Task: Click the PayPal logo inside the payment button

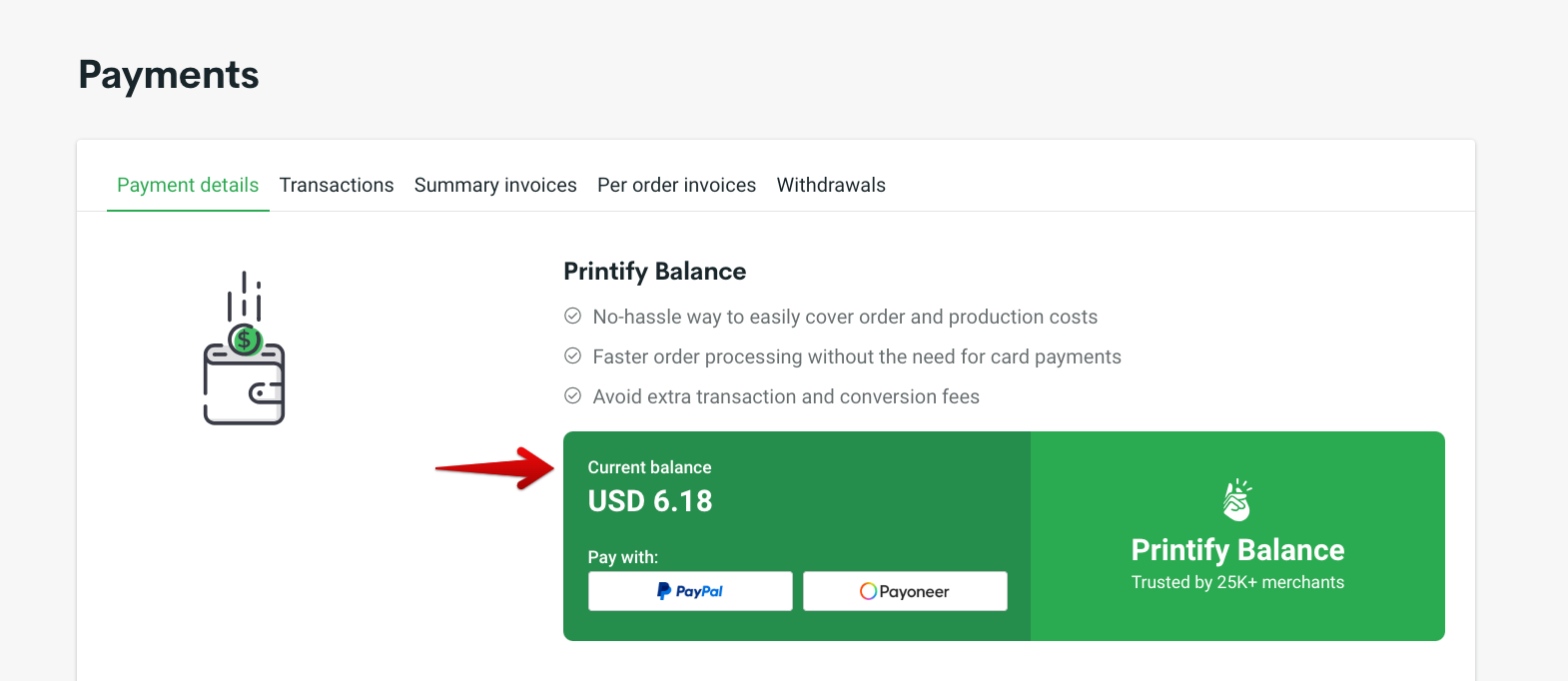Action: 689,590
